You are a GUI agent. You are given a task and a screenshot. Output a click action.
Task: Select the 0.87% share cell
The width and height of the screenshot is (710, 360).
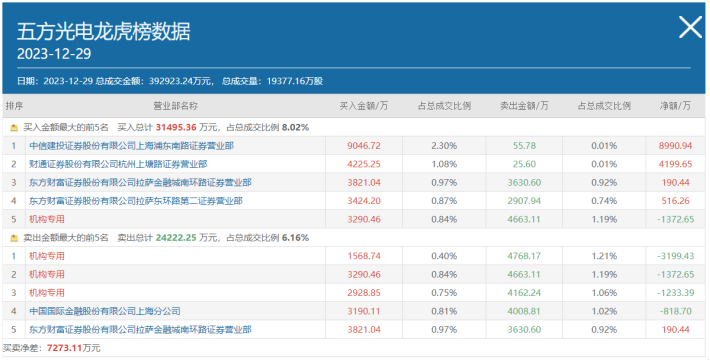(x=444, y=201)
